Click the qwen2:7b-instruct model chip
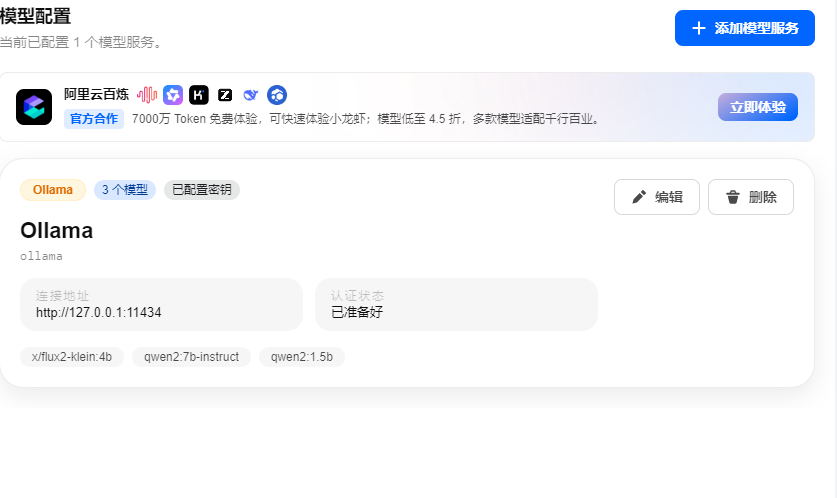Screen dimensions: 837x498 coord(192,357)
